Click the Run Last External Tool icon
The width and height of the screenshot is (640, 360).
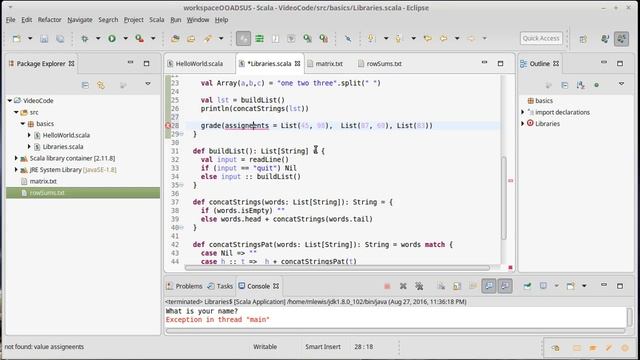pyautogui.click(x=140, y=39)
